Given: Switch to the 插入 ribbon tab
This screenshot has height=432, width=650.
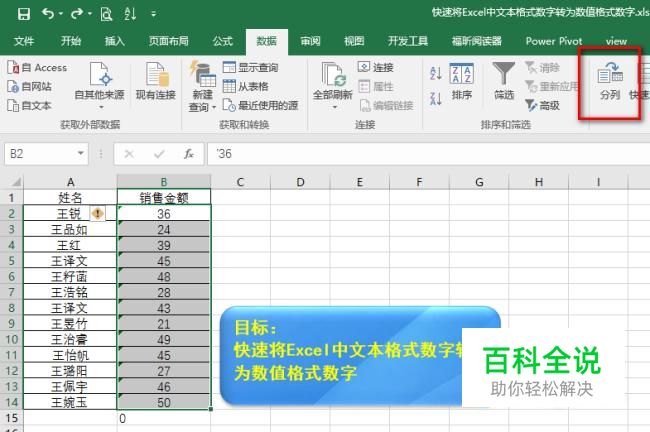Looking at the screenshot, I should [115, 41].
